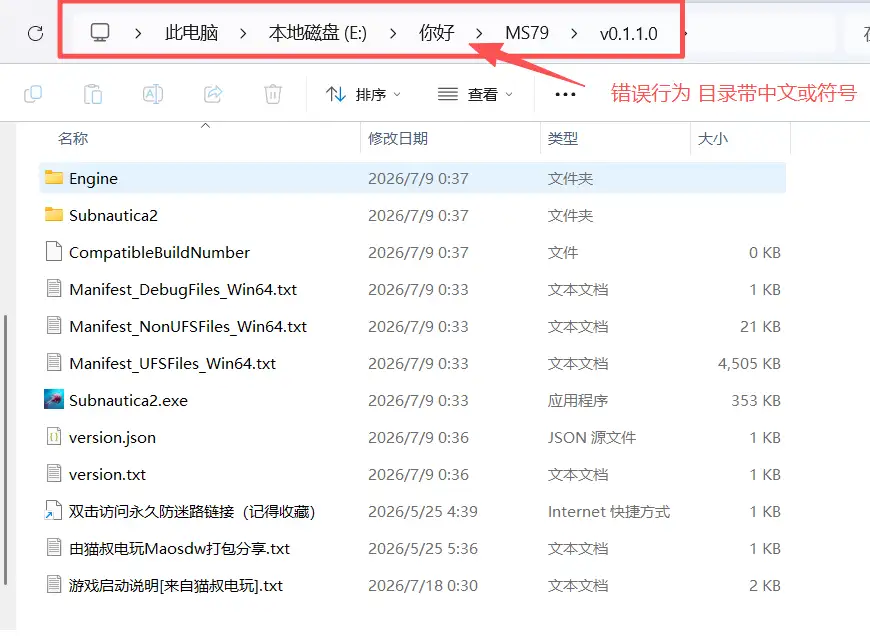The image size is (870, 636).
Task: Click the Manifest_UFSFiles_Win64.txt file icon
Action: [54, 362]
